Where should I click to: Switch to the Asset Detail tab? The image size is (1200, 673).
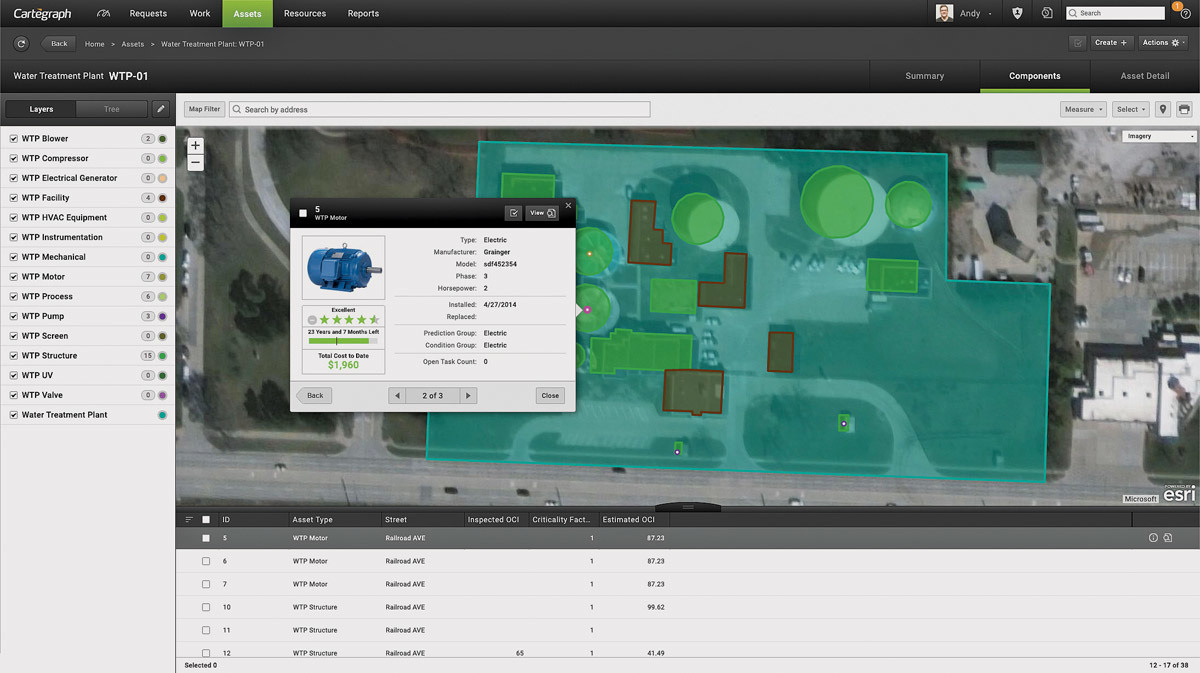[x=1144, y=76]
